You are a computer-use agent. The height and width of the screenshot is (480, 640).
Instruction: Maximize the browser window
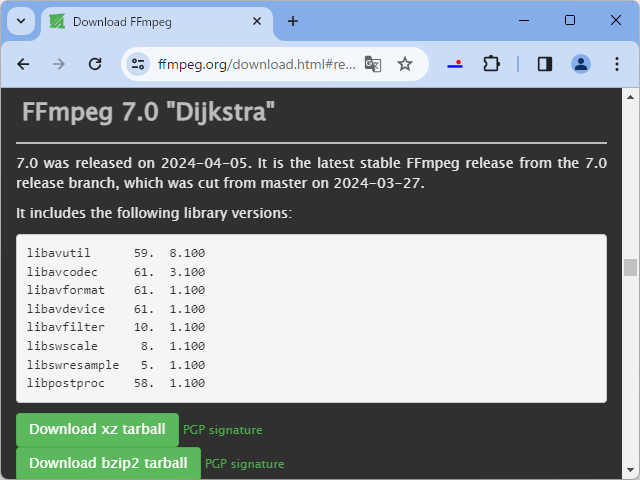pyautogui.click(x=570, y=20)
